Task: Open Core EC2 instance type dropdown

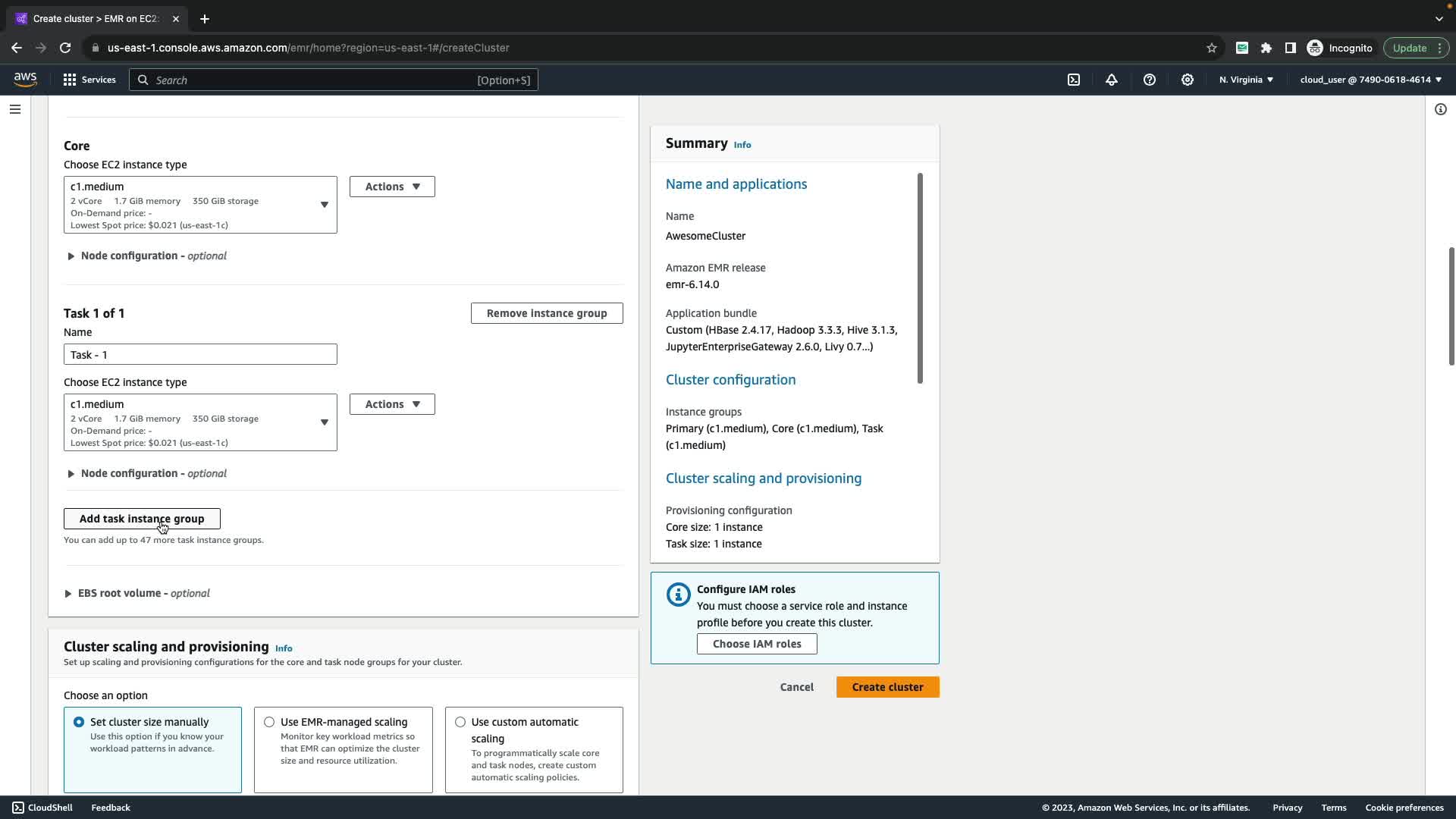Action: 200,205
